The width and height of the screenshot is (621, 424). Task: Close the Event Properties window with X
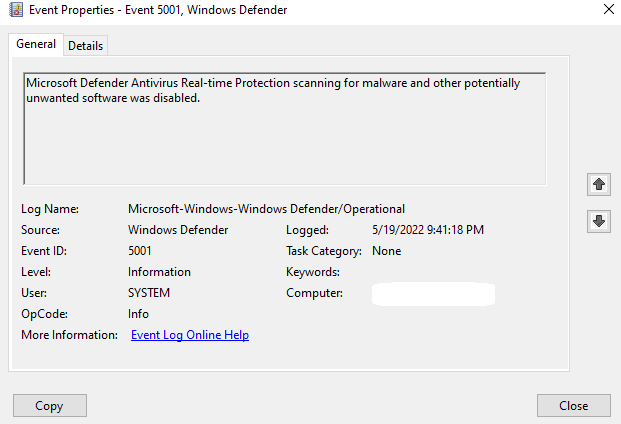(609, 9)
